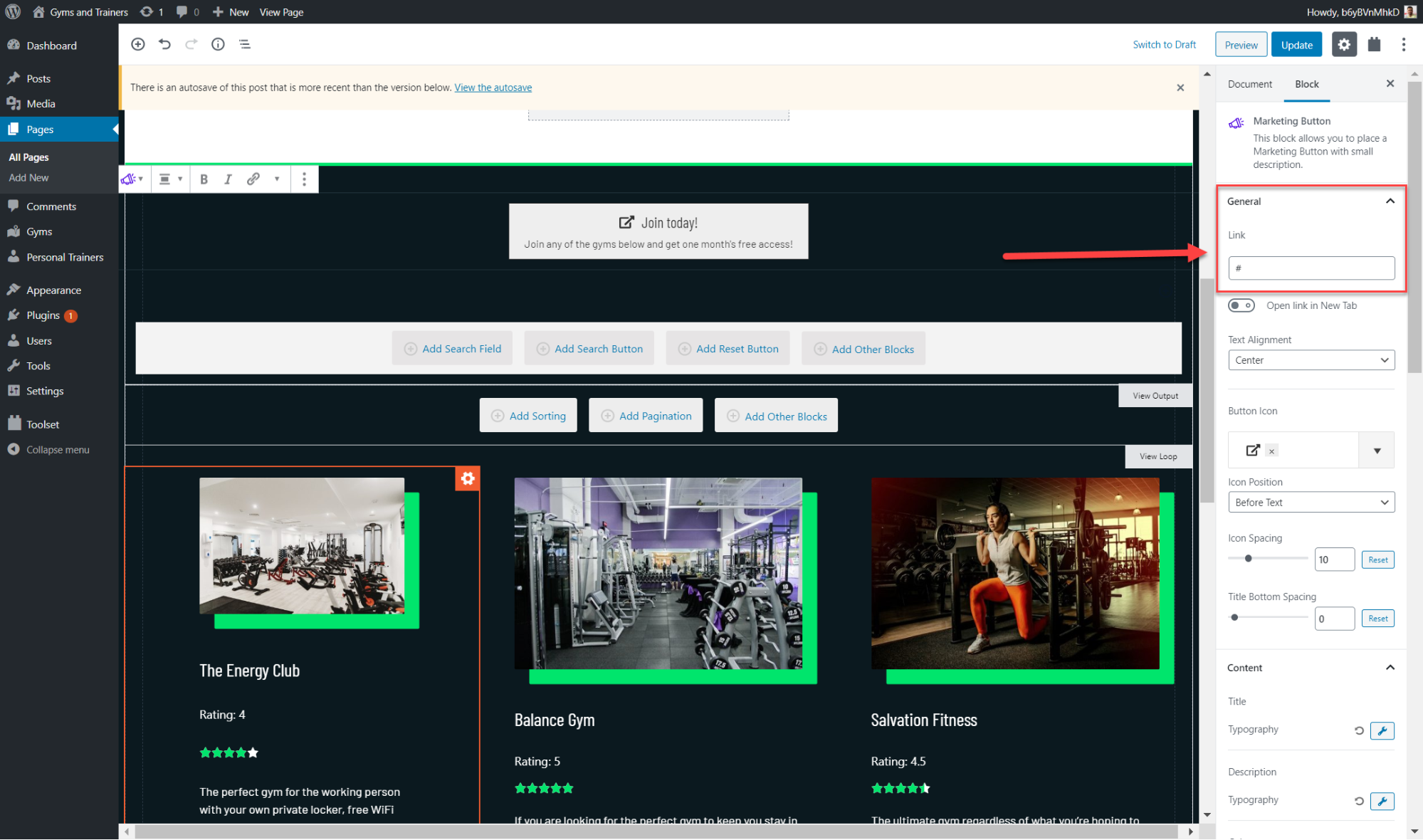Toggle the General section collapse arrow
Image resolution: width=1423 pixels, height=840 pixels.
coord(1390,201)
